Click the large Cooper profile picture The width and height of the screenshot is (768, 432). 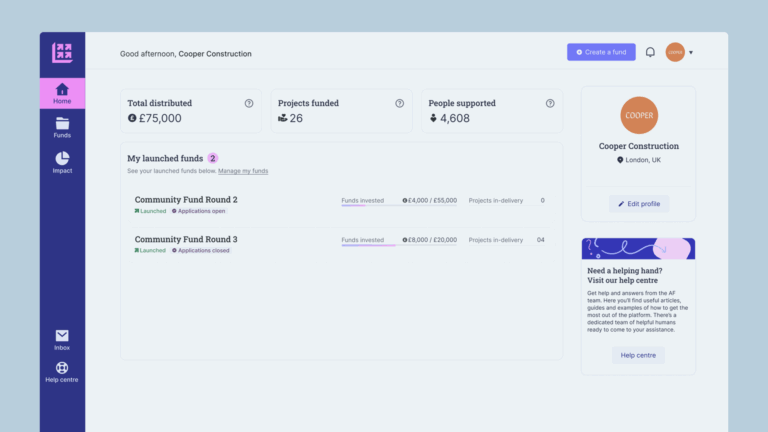[639, 115]
